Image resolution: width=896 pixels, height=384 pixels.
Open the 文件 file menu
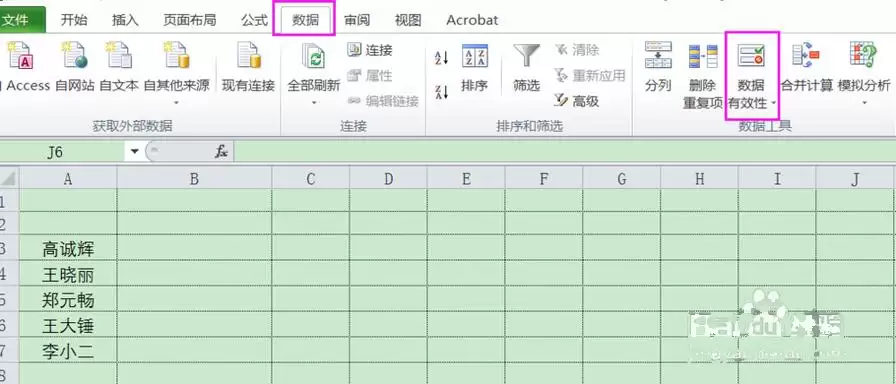point(22,20)
